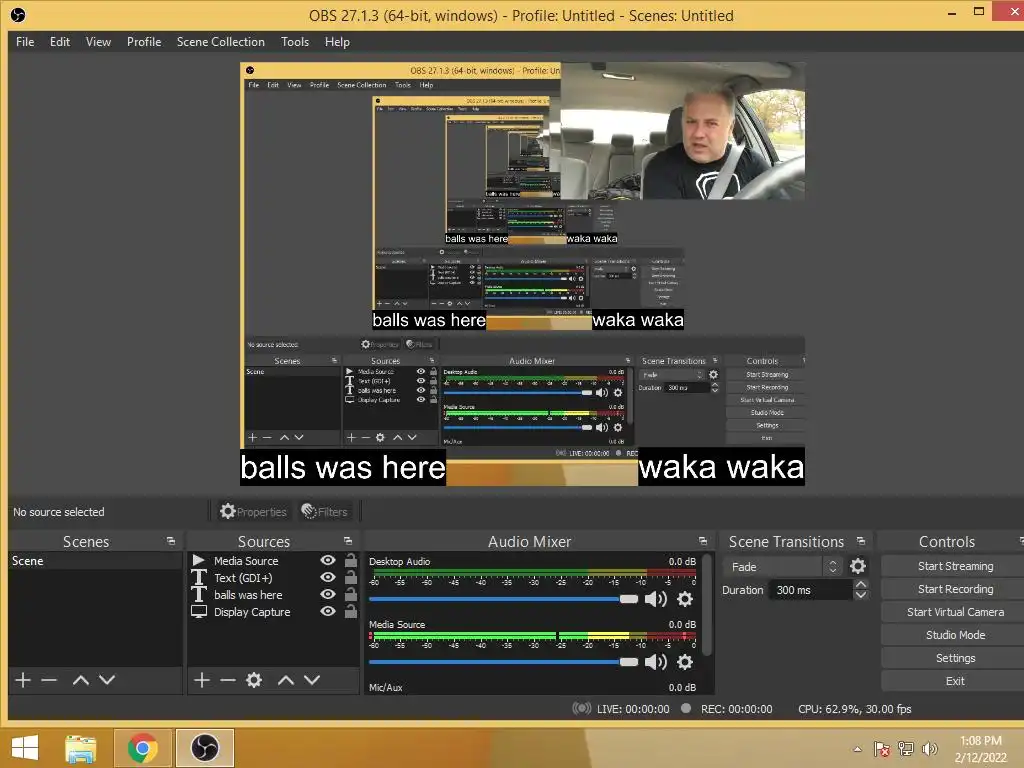Open the Scene Collection menu
Viewport: 1024px width, 768px height.
pos(221,42)
